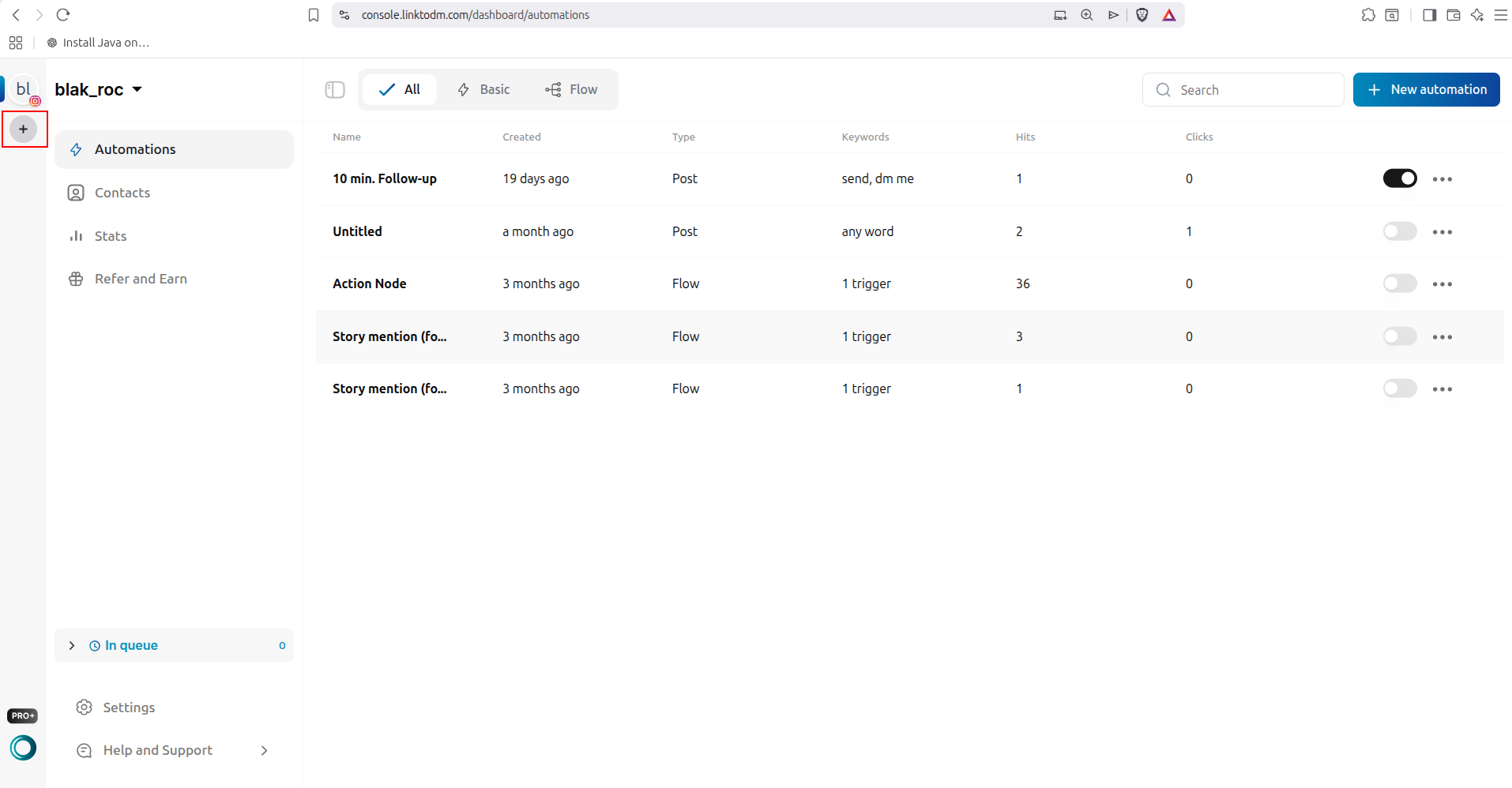This screenshot has width=1512, height=788.
Task: Disable the 10 min. Follow-up automation toggle
Action: [x=1400, y=178]
